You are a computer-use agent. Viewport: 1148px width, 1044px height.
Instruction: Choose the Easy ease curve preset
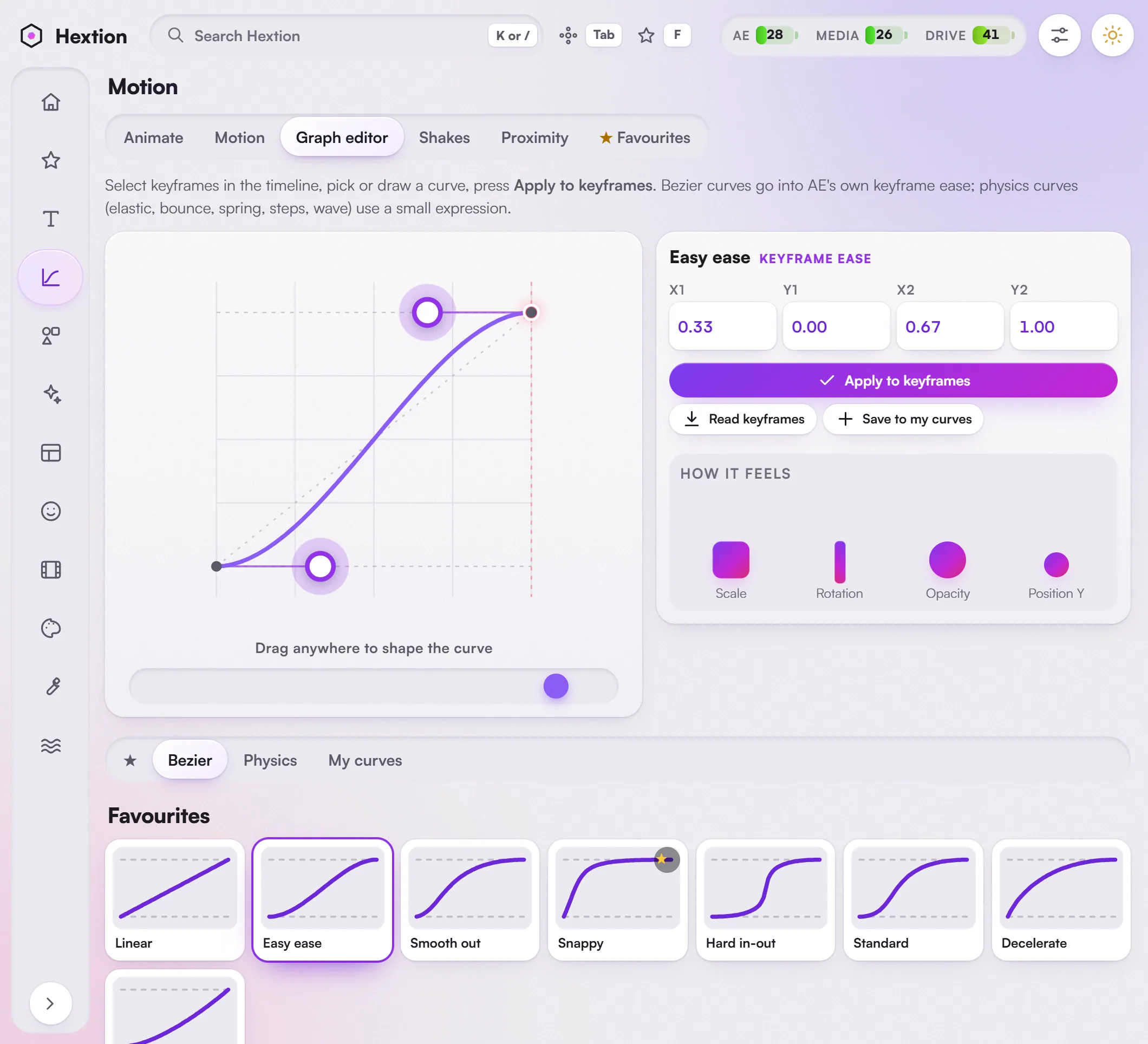322,900
